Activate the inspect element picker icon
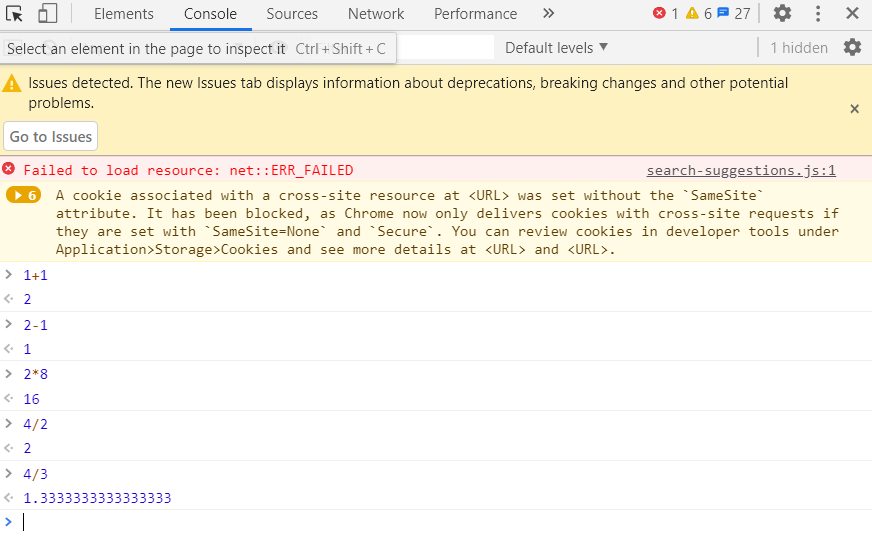Screen dimensions: 872x547 pyautogui.click(x=14, y=13)
